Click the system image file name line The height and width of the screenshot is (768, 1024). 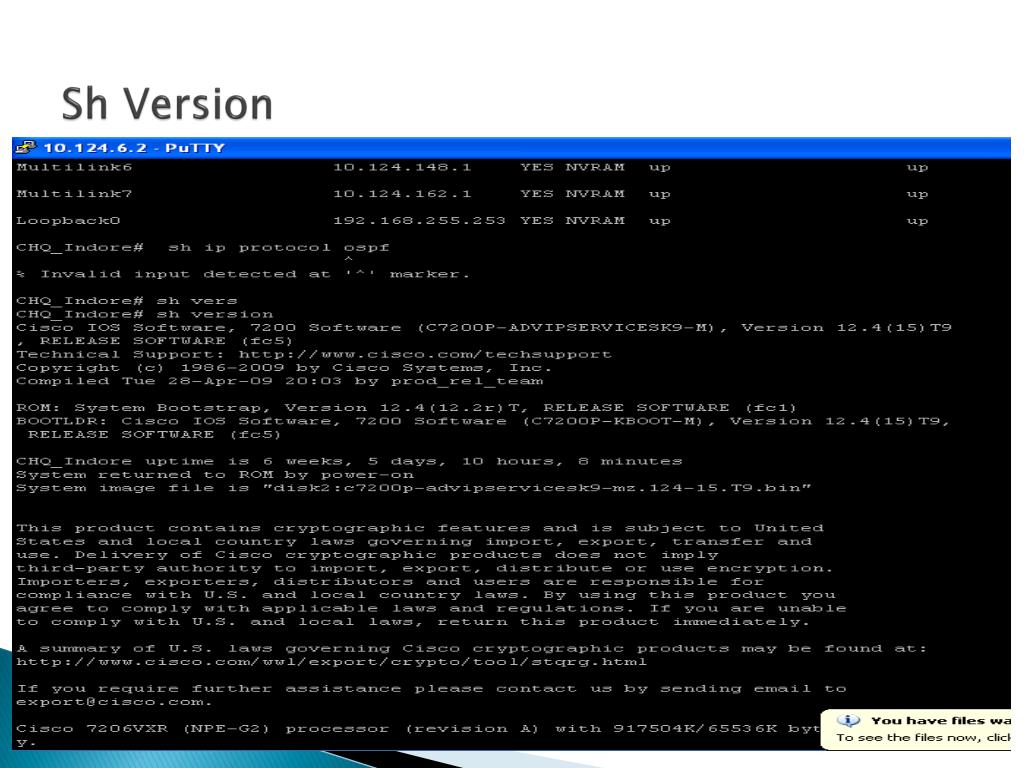tap(413, 488)
